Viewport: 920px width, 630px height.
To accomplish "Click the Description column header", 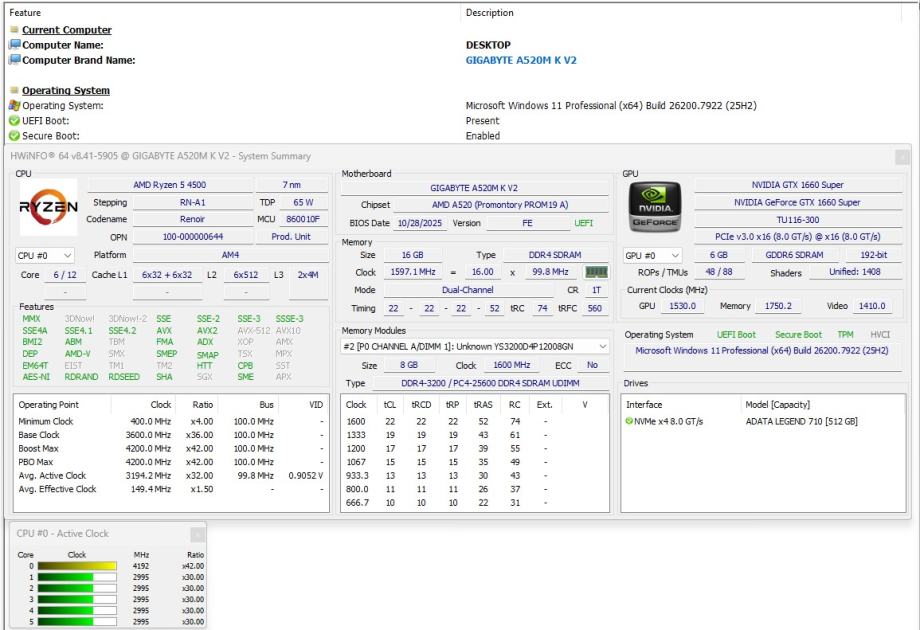I will coord(489,13).
